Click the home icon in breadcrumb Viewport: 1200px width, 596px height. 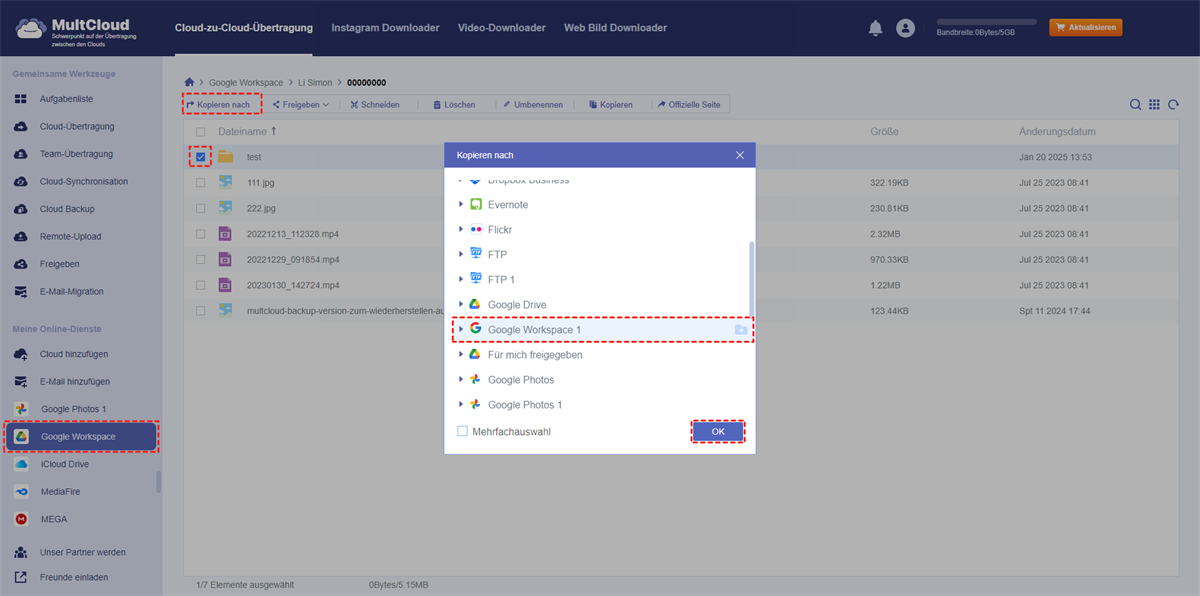point(190,82)
